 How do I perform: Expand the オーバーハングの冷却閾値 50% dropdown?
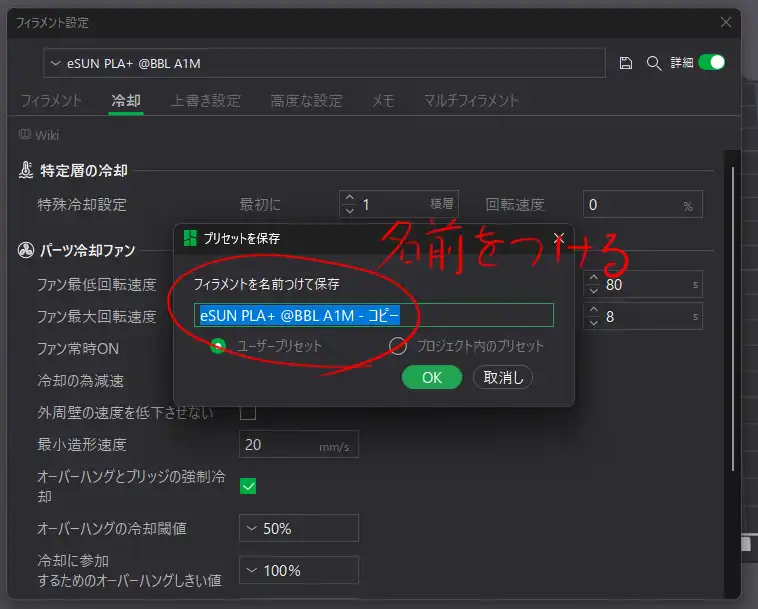click(x=298, y=528)
